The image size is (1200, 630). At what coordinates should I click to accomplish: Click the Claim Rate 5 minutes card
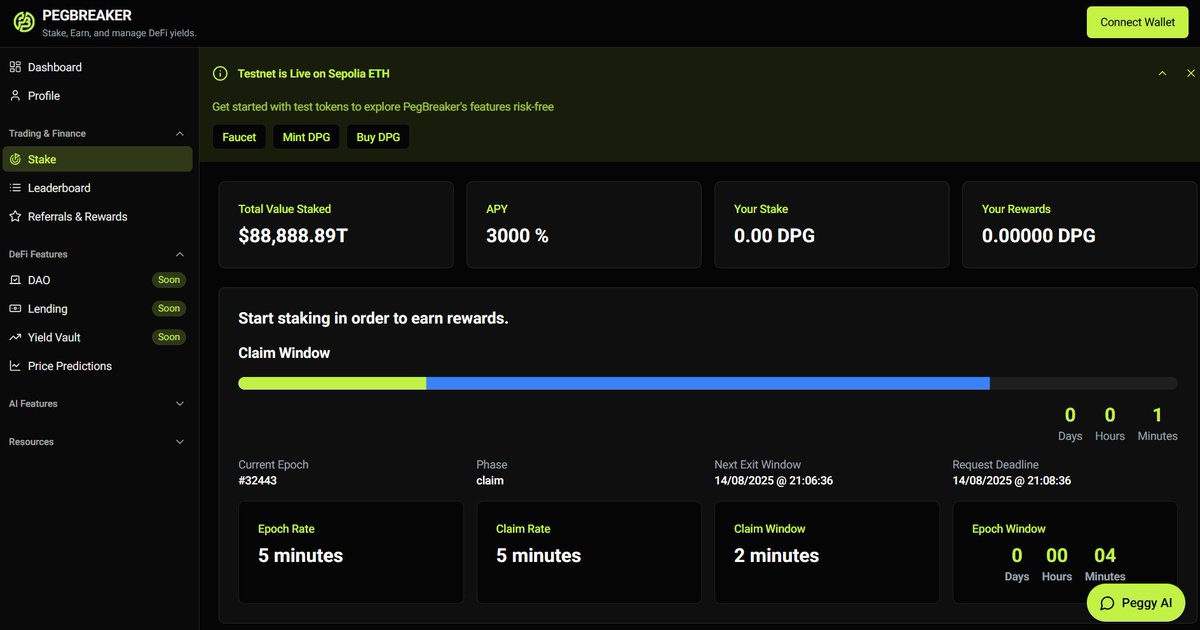click(589, 552)
